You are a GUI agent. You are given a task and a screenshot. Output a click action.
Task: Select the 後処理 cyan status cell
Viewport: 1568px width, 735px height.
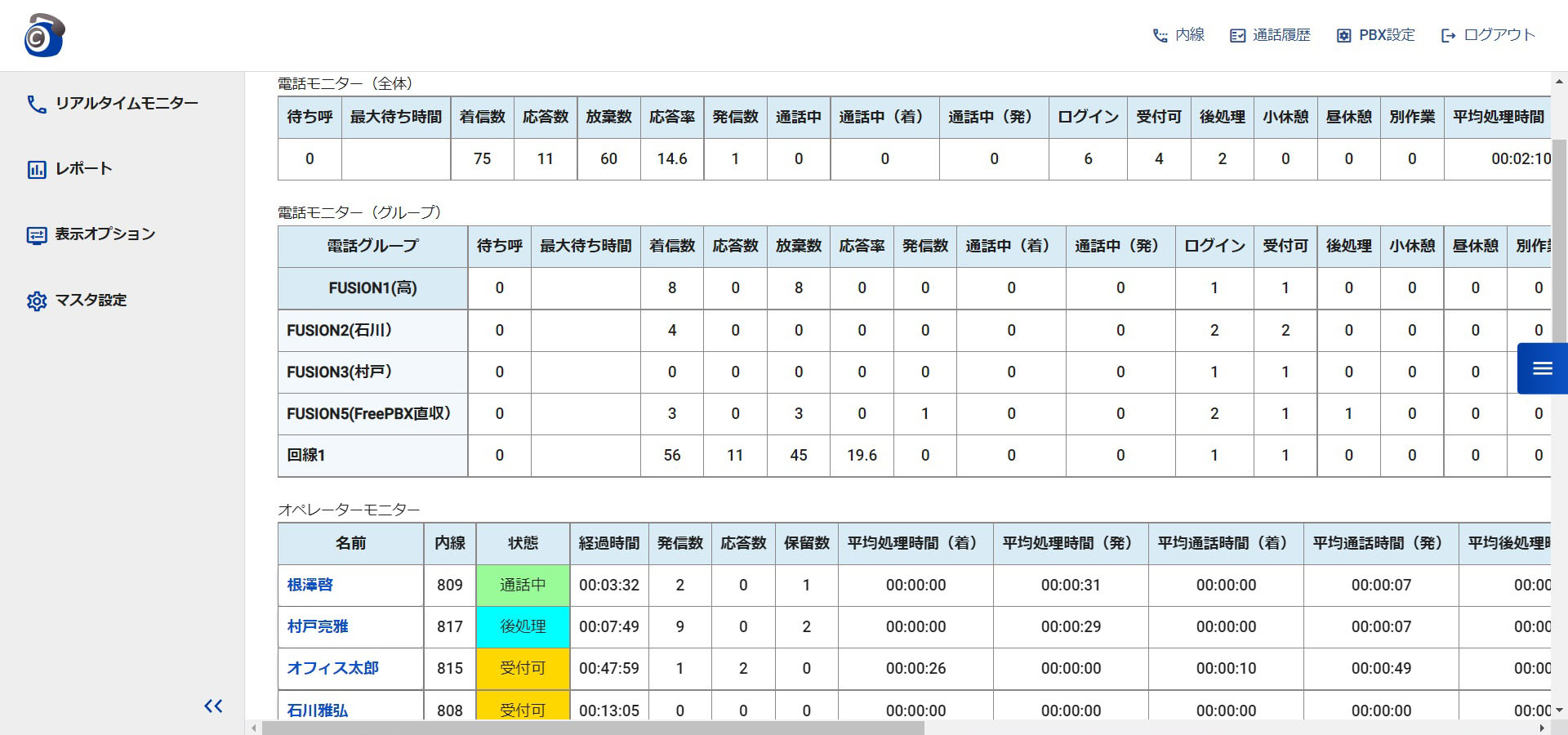(x=523, y=626)
